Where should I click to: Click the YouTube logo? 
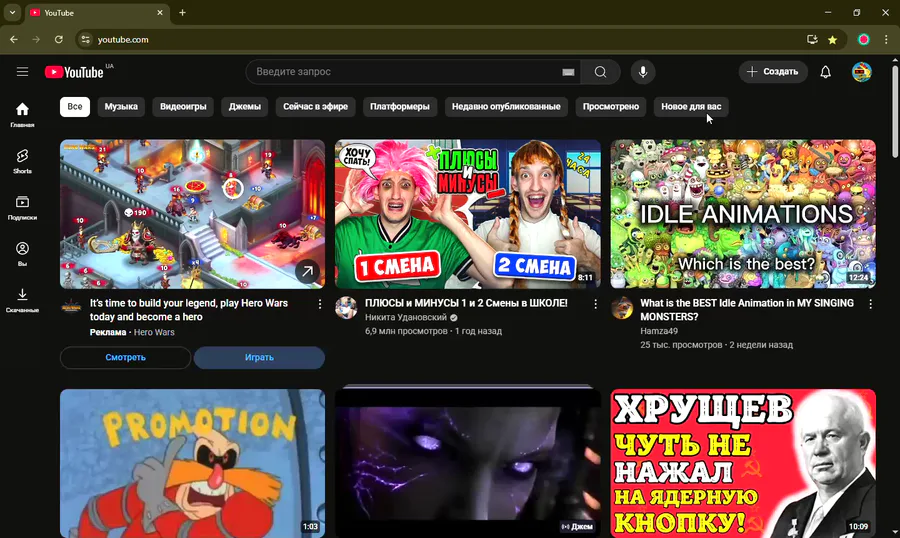pyautogui.click(x=75, y=72)
